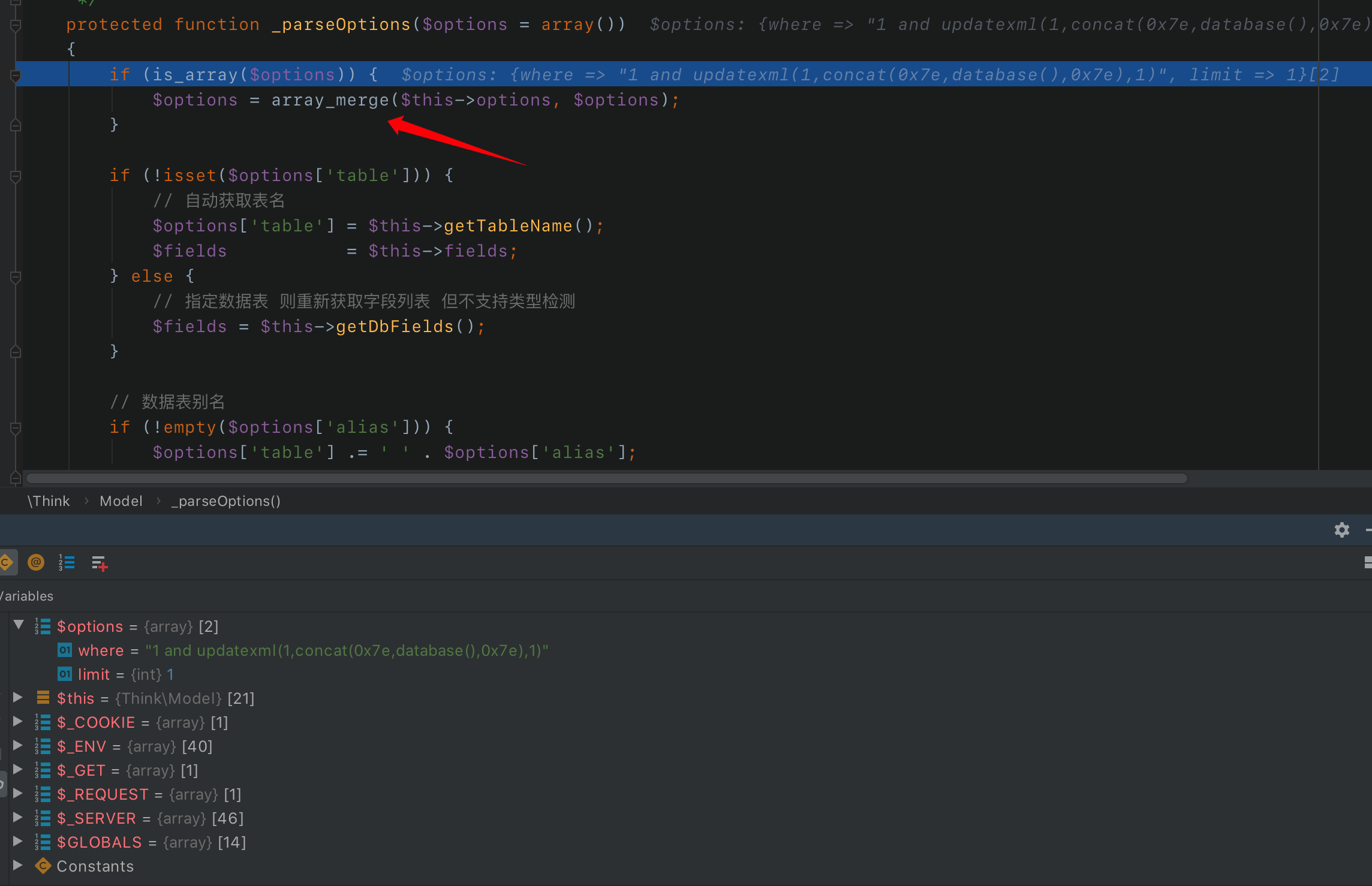Select the Constants entry in variables panel

click(x=95, y=866)
